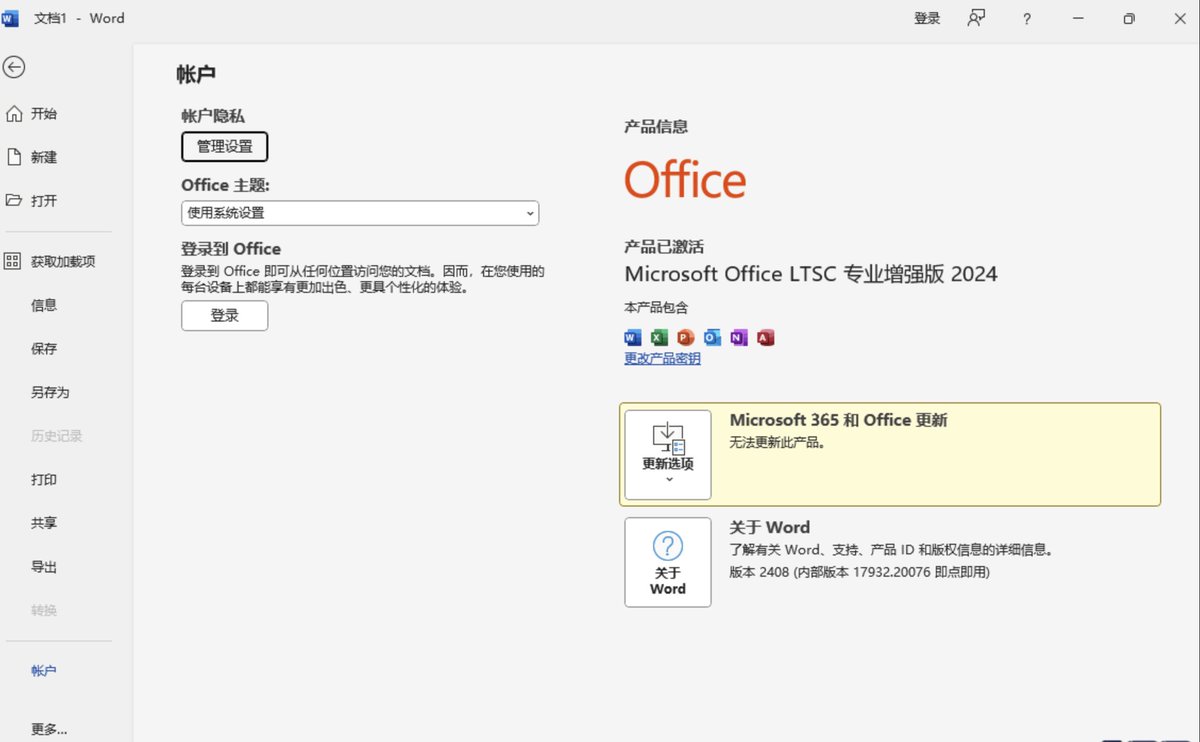1200x742 pixels.
Task: Click the 登录 button under 登录到 Office
Action: click(x=225, y=316)
